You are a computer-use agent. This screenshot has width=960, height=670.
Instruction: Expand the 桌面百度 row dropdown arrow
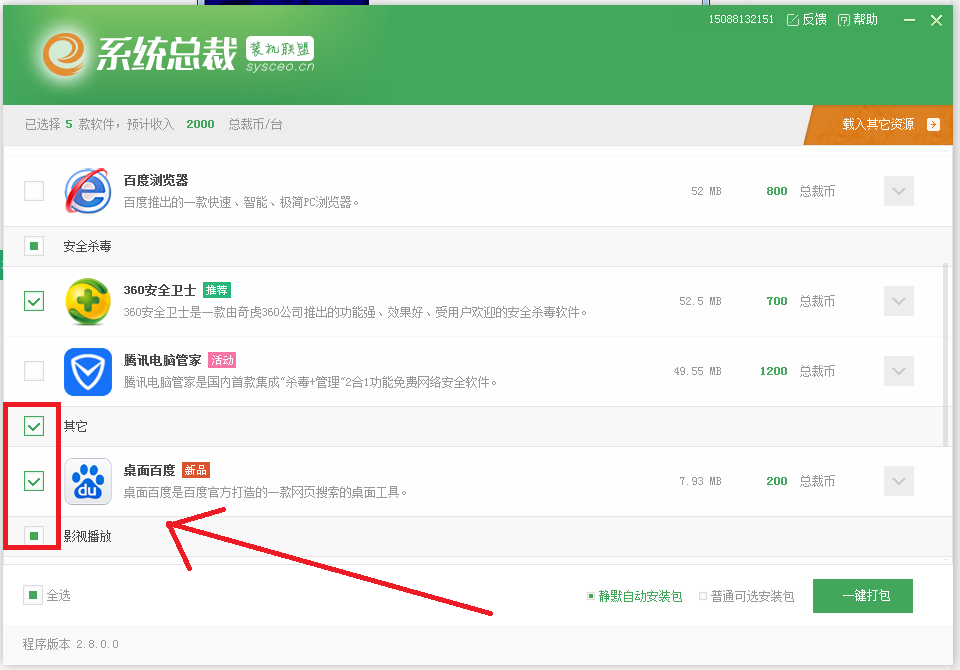(899, 481)
